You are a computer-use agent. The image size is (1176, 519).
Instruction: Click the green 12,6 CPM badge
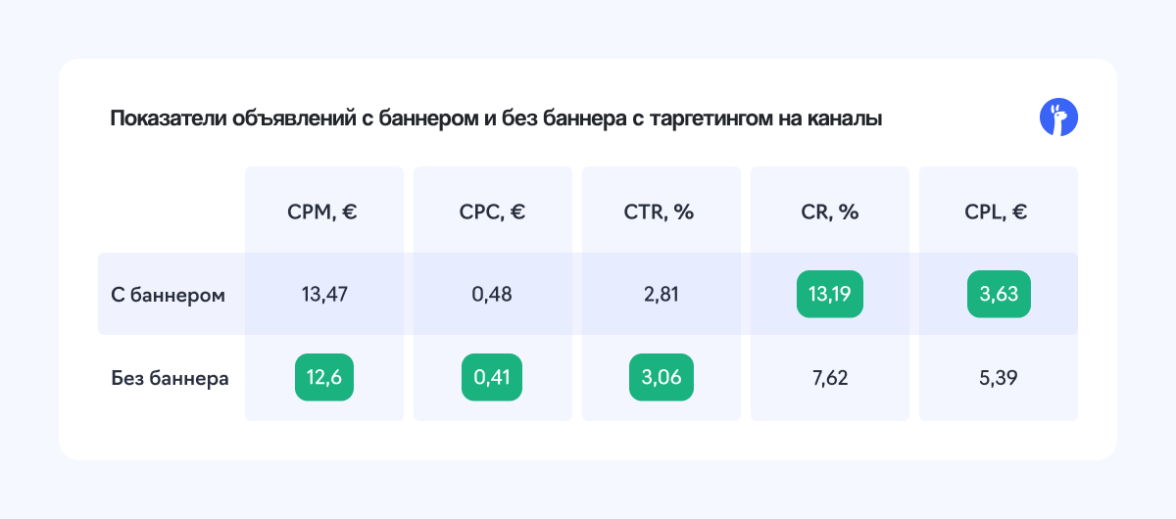coord(324,379)
